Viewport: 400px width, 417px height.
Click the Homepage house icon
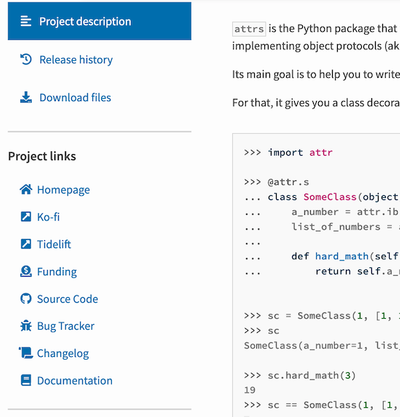pos(26,189)
